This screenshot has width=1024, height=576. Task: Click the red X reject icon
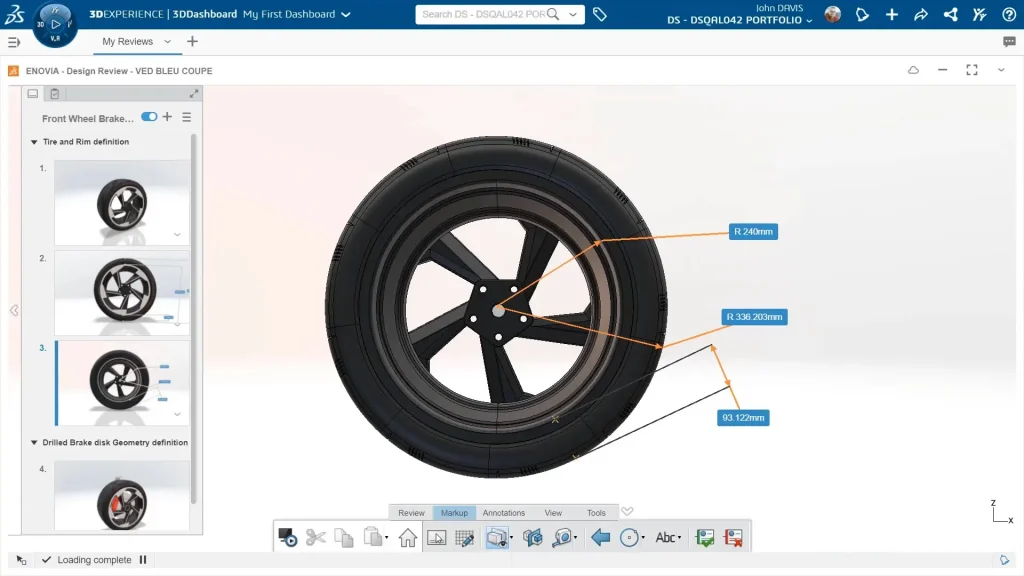(x=733, y=538)
